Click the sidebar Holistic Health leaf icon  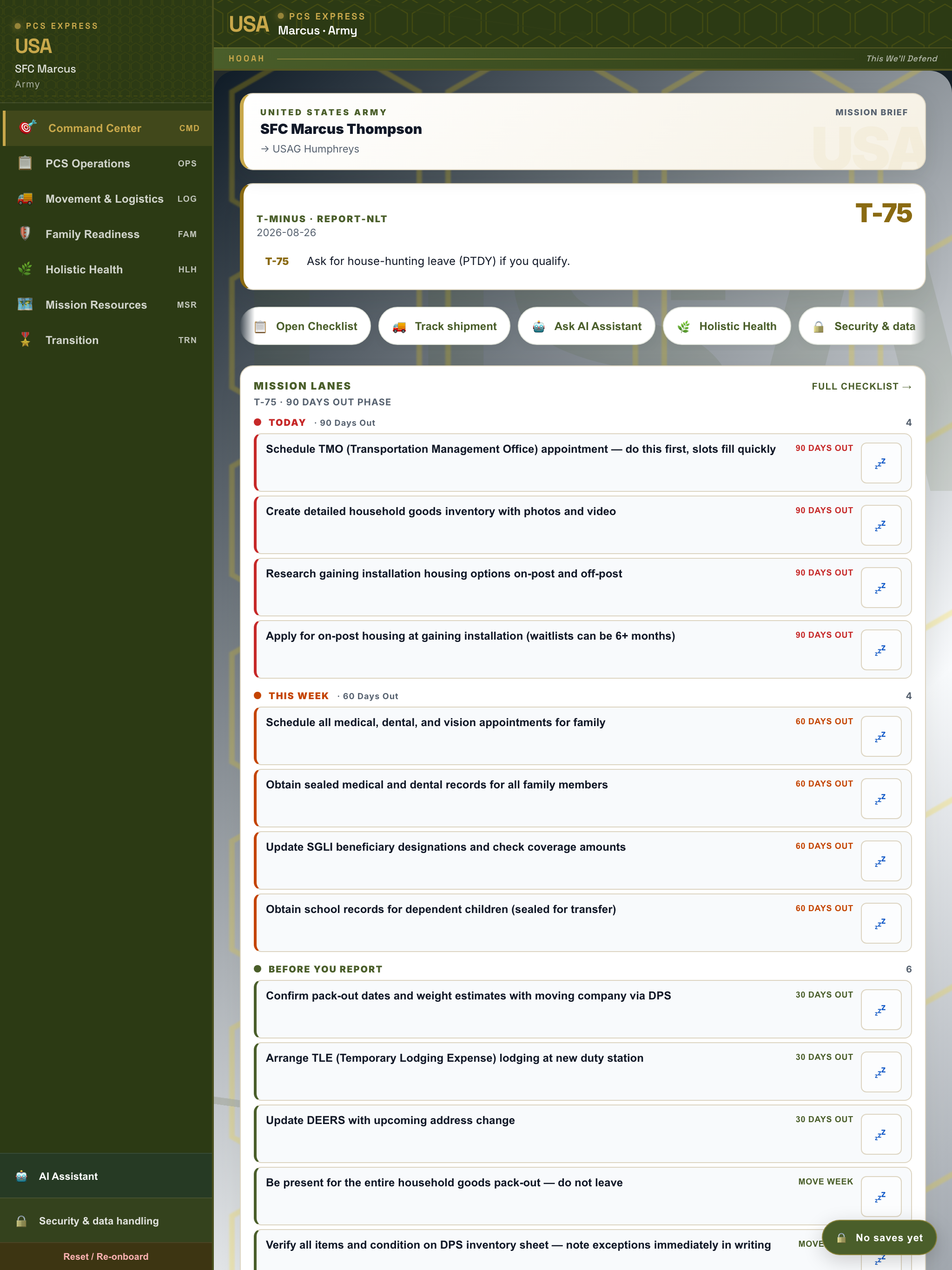click(x=25, y=269)
